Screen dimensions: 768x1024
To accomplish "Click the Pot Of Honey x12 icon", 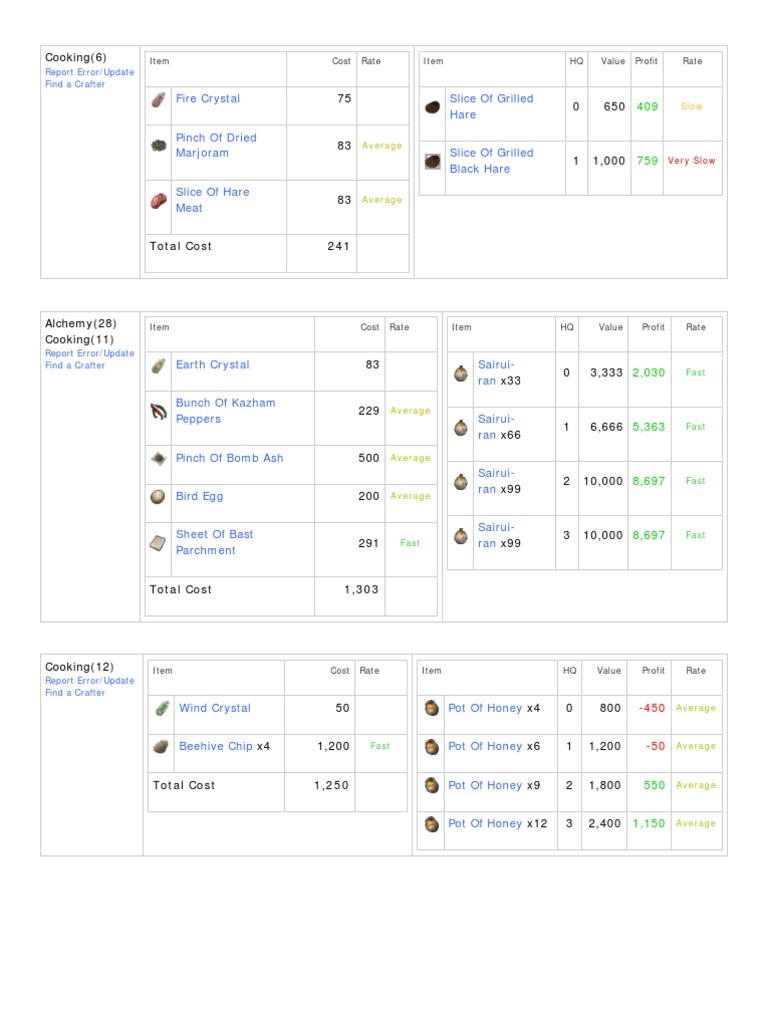I will pos(431,824).
